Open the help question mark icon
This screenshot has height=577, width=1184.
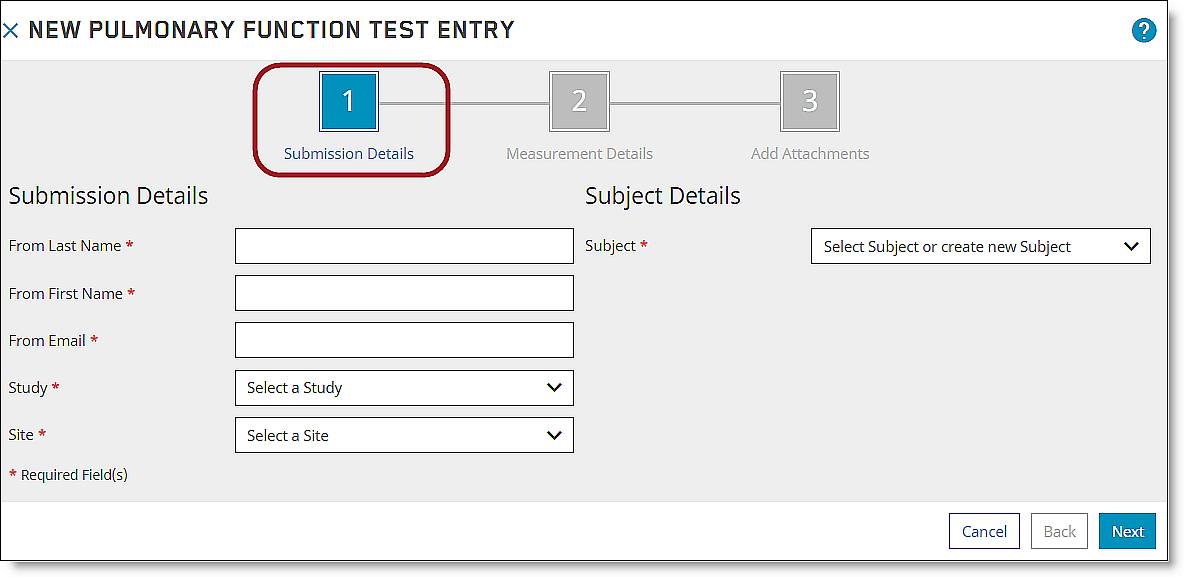click(1144, 31)
